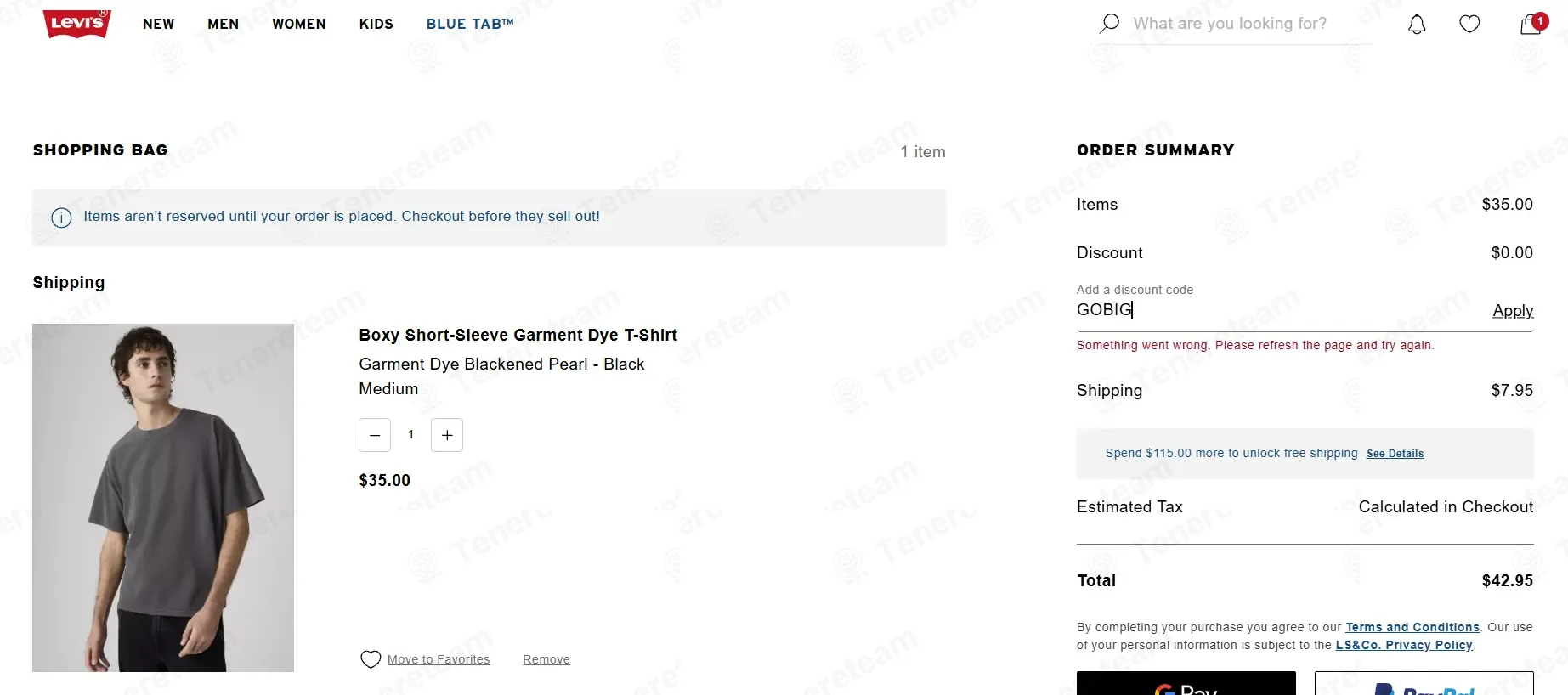Open the MEN menu

point(224,24)
